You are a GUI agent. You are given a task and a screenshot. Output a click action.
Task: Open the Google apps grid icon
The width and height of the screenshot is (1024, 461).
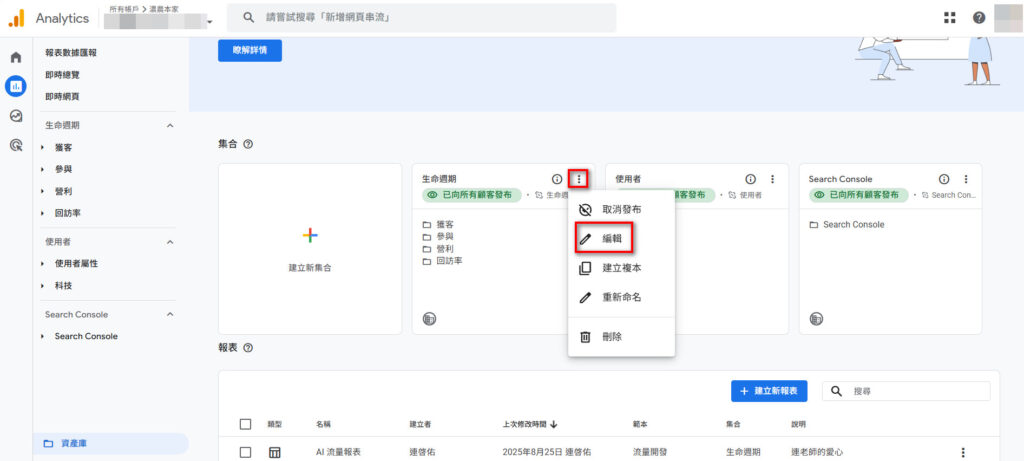click(949, 18)
